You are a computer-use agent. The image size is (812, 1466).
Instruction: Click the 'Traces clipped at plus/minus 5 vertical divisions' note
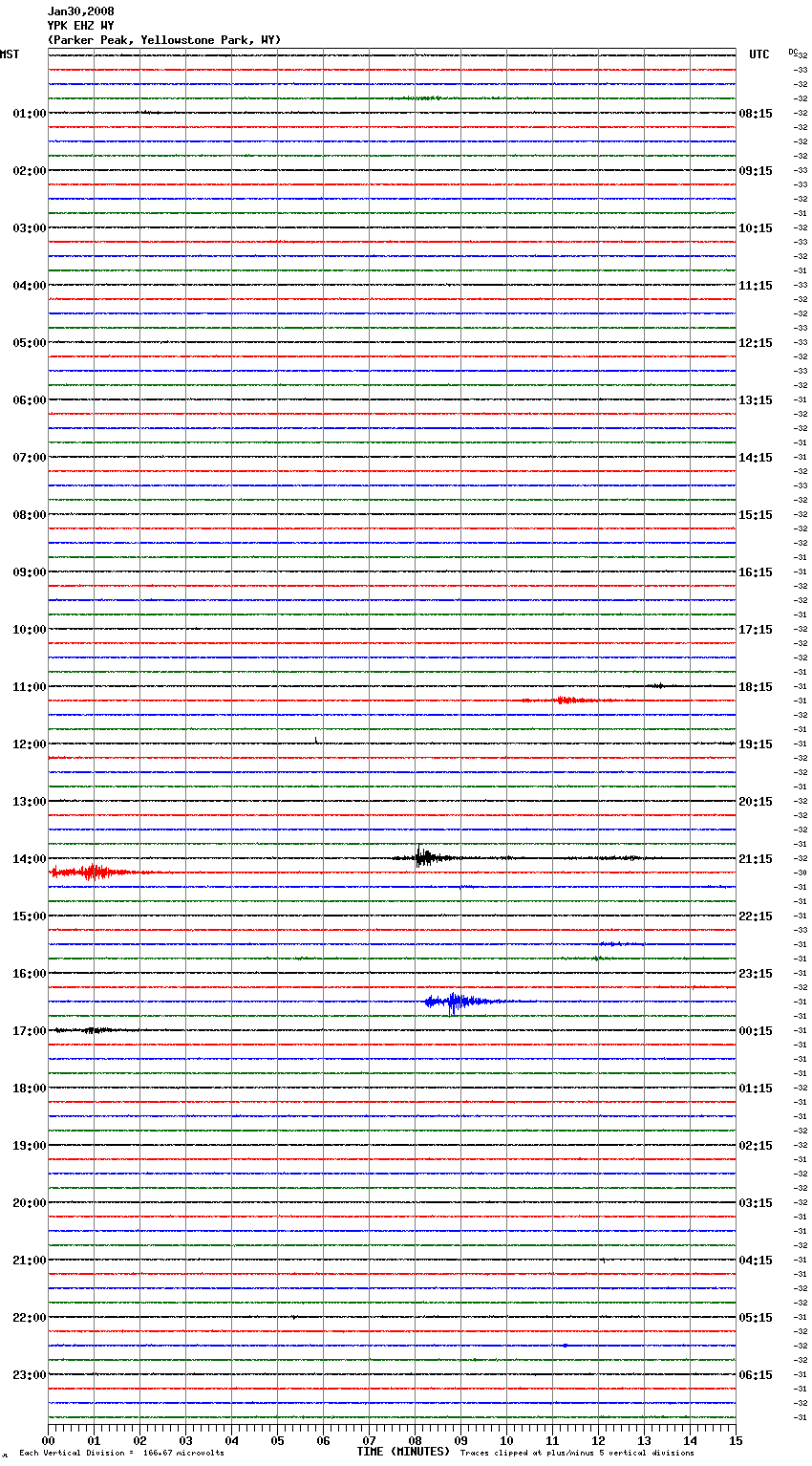[x=577, y=1453]
